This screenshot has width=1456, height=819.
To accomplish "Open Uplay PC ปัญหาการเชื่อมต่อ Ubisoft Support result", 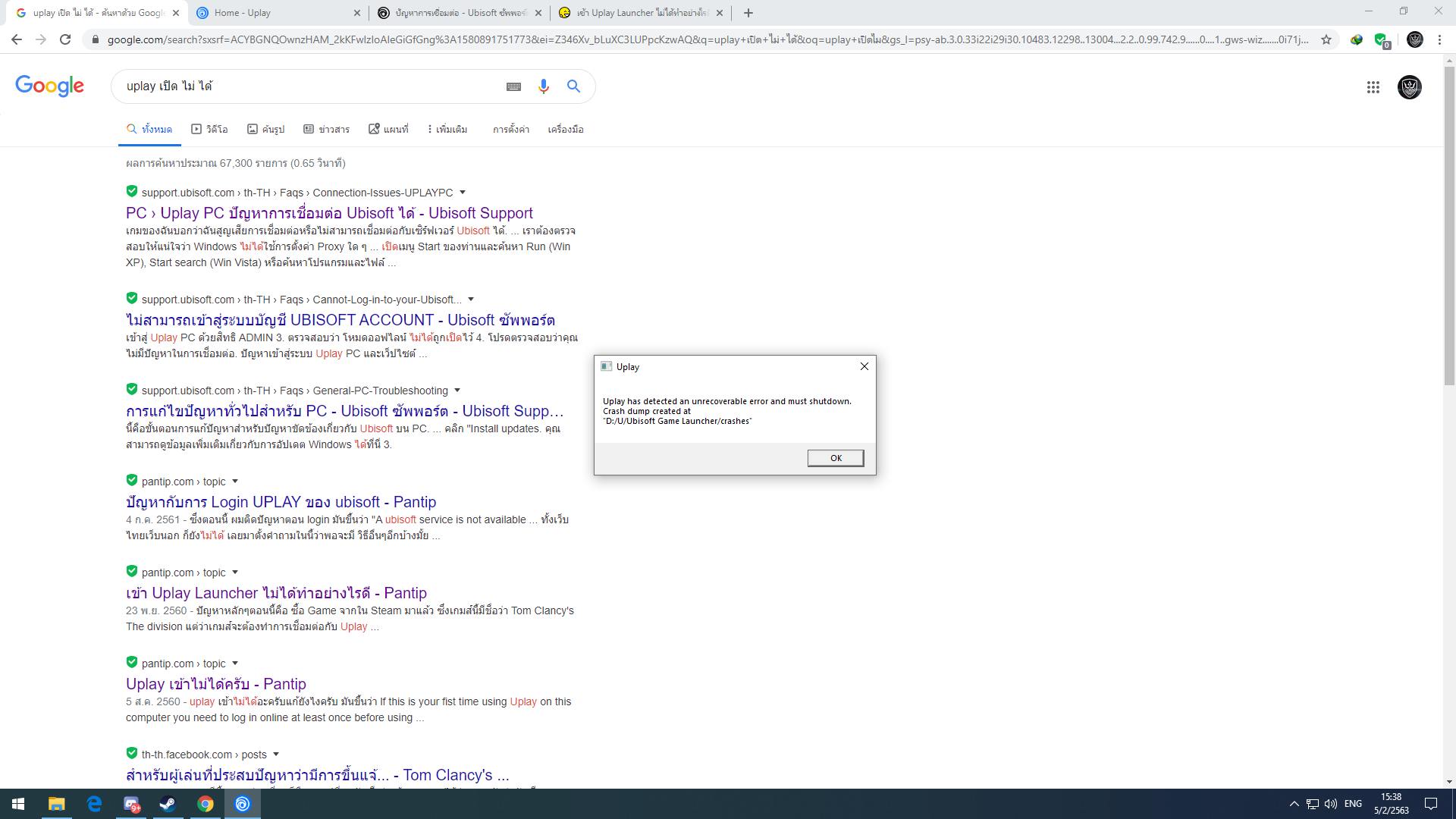I will click(x=329, y=213).
